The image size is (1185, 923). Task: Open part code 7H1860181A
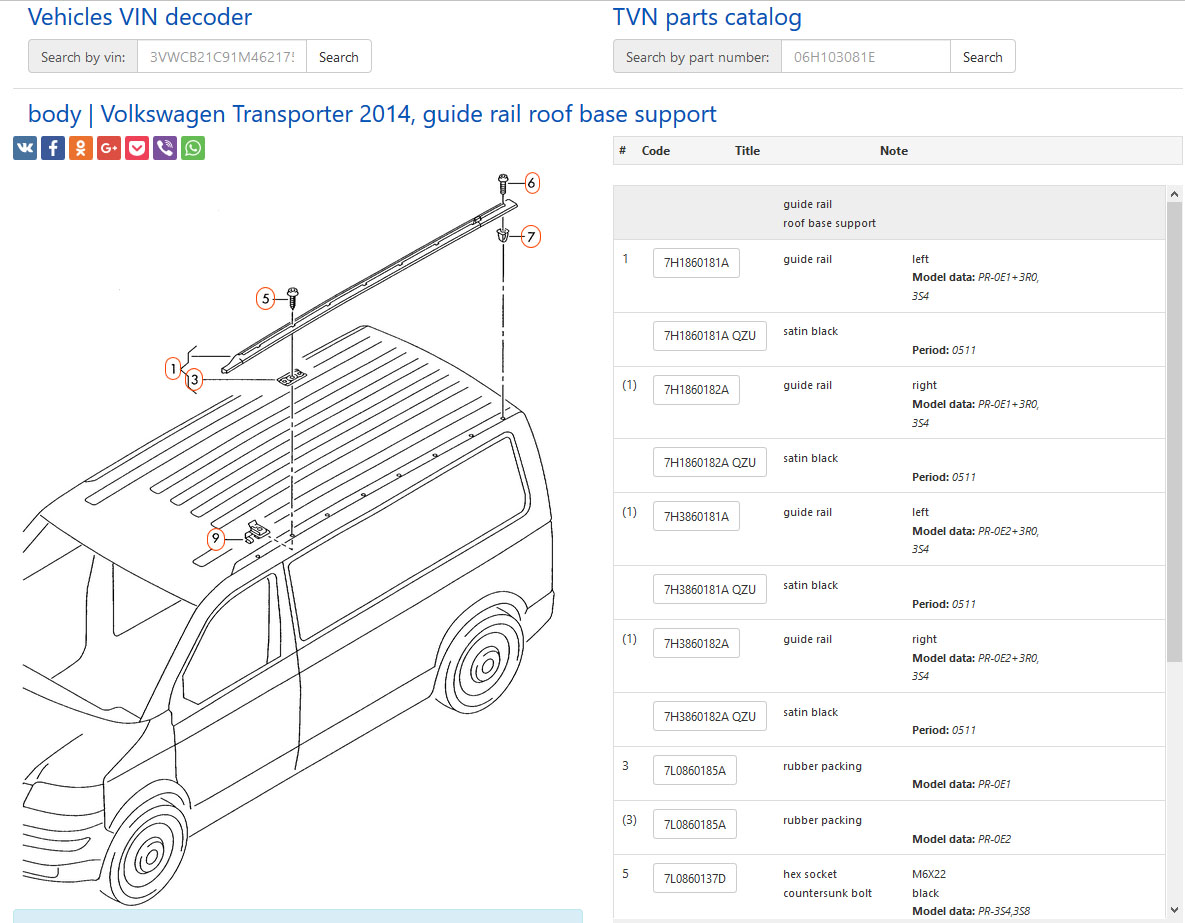tap(696, 264)
